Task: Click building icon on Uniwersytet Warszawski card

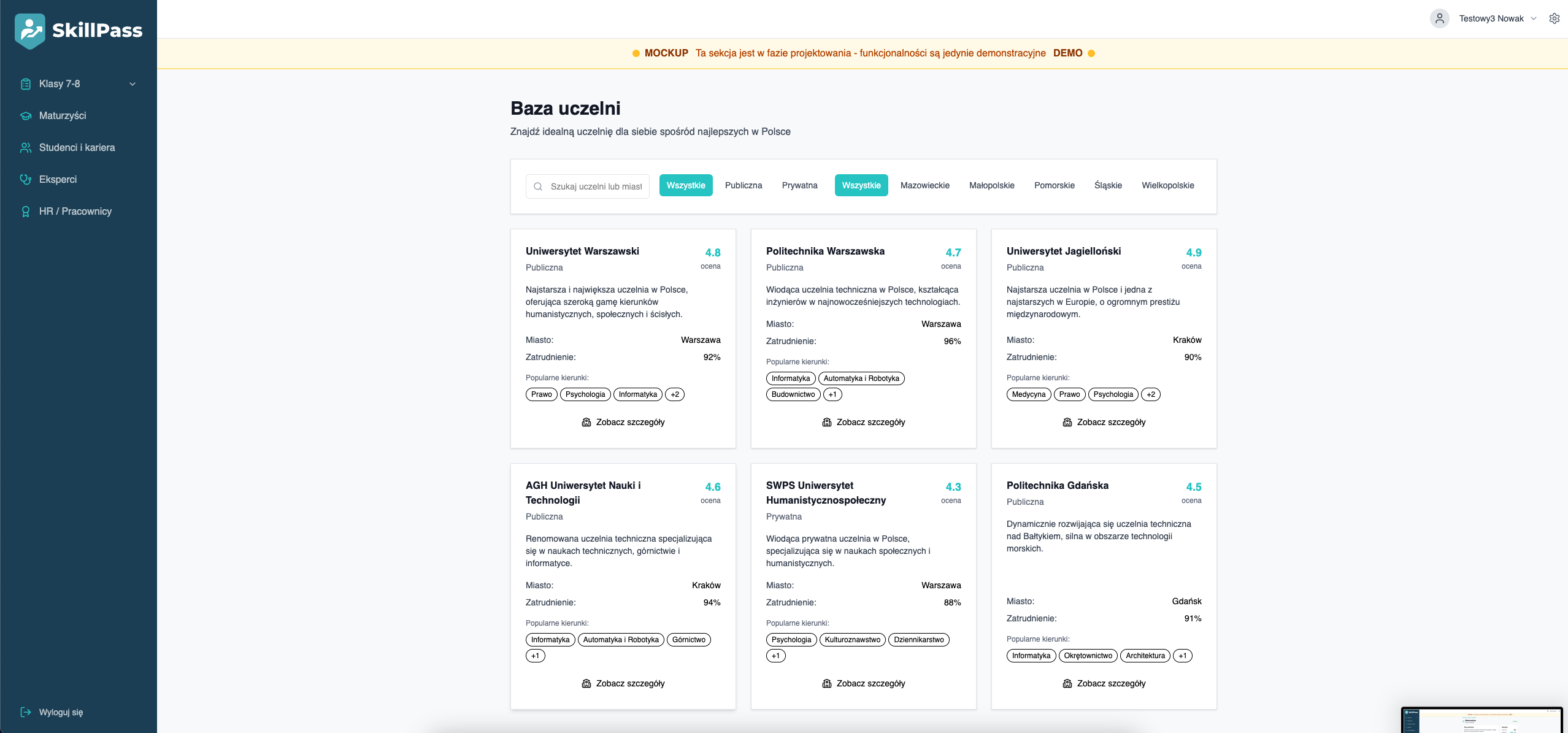Action: click(586, 422)
